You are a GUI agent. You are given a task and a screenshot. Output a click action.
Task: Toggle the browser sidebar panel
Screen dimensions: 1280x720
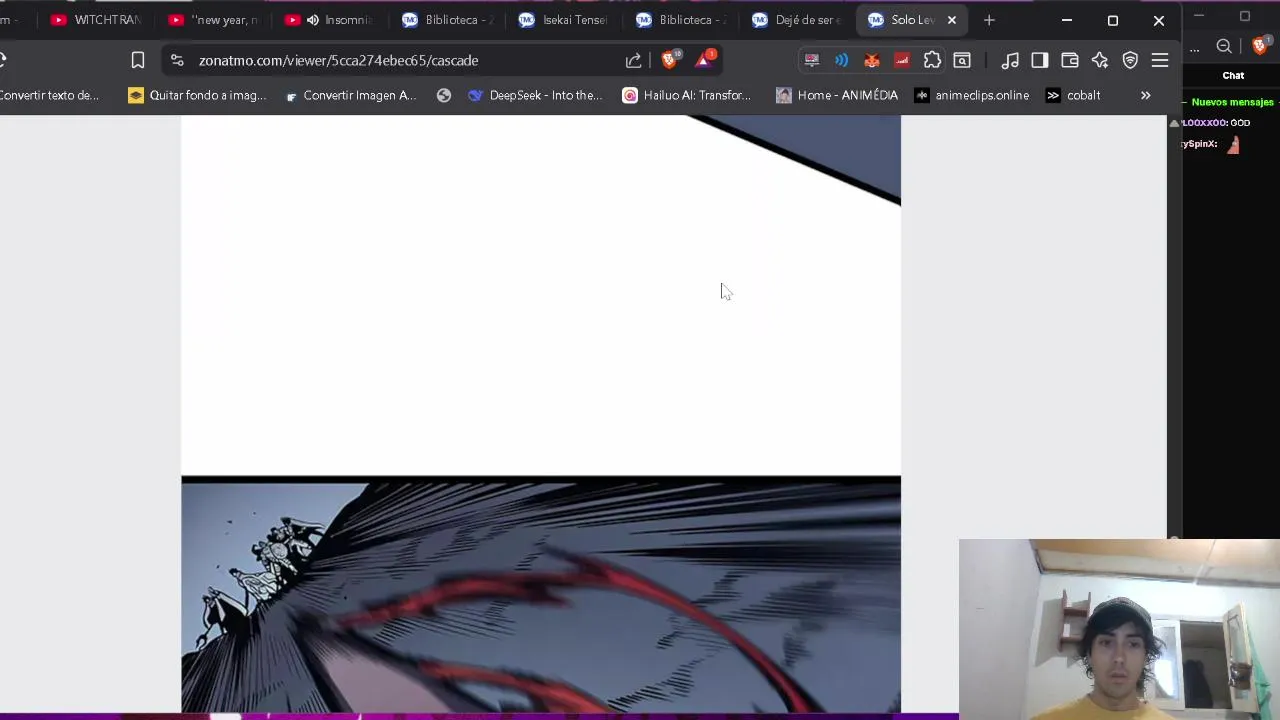[1040, 60]
